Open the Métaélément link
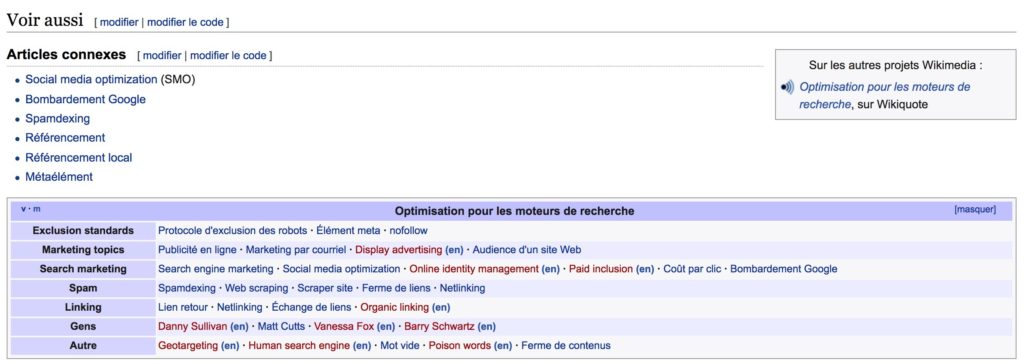 tap(59, 176)
